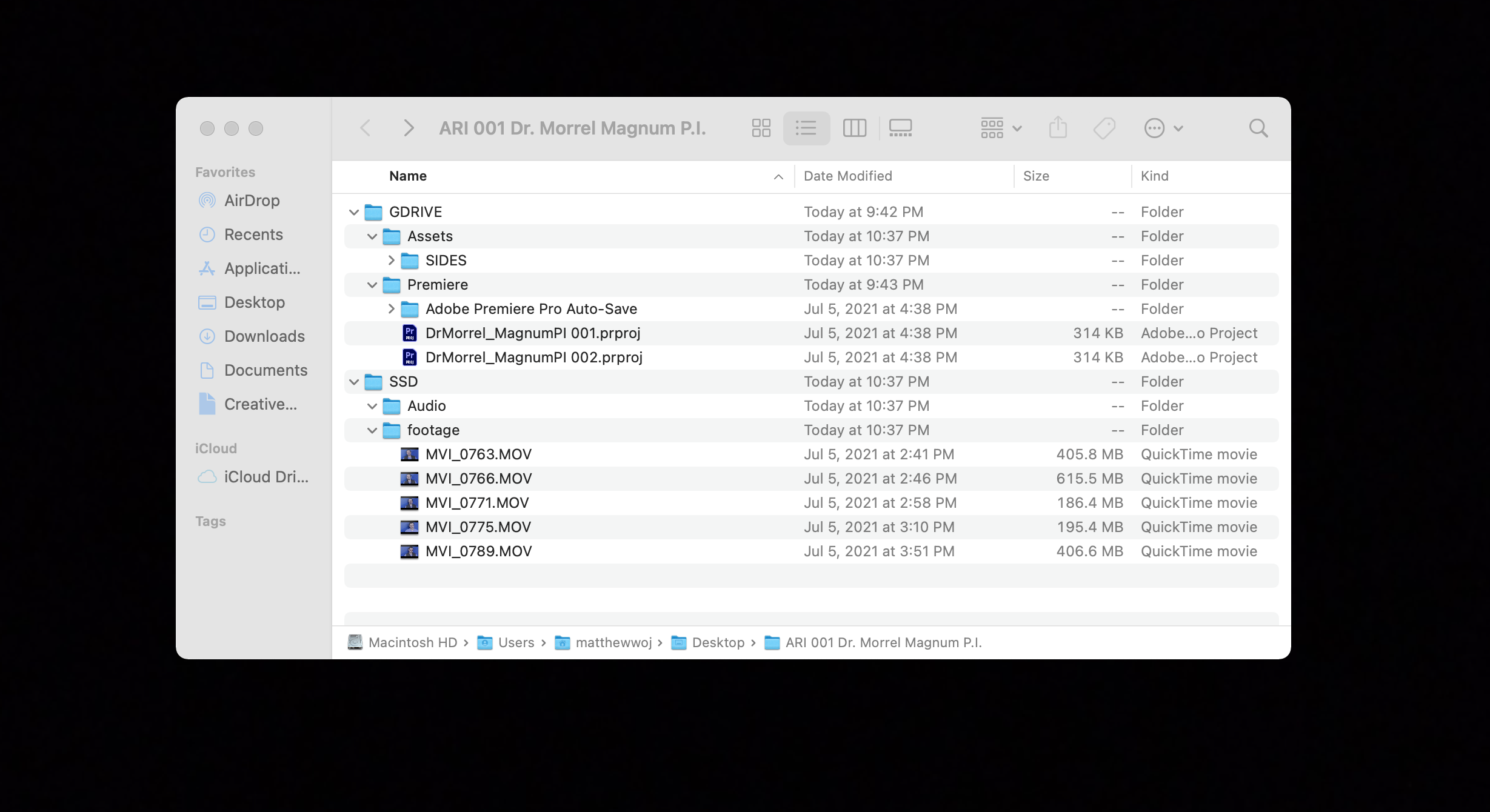Click the SSD folder icon

373,382
